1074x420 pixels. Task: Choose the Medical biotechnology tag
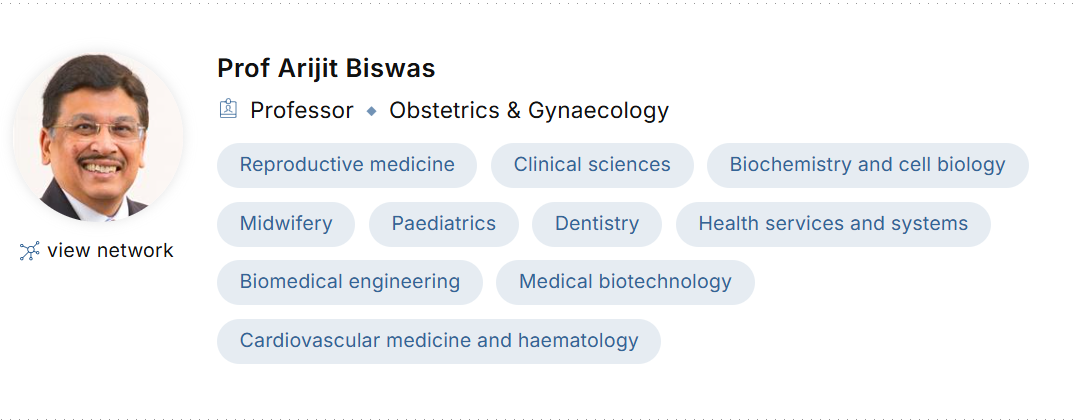tap(625, 282)
